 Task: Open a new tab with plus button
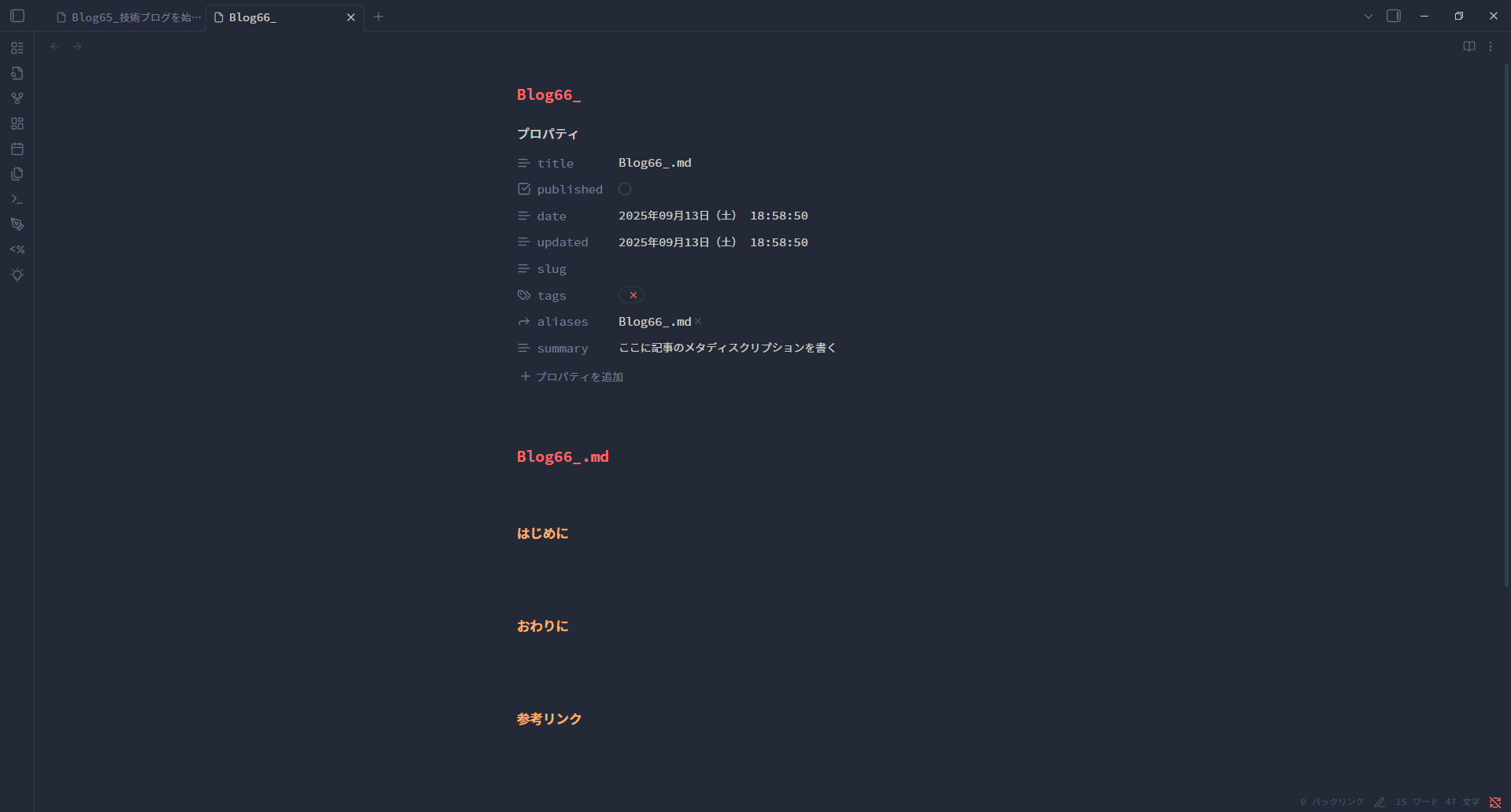tap(379, 17)
